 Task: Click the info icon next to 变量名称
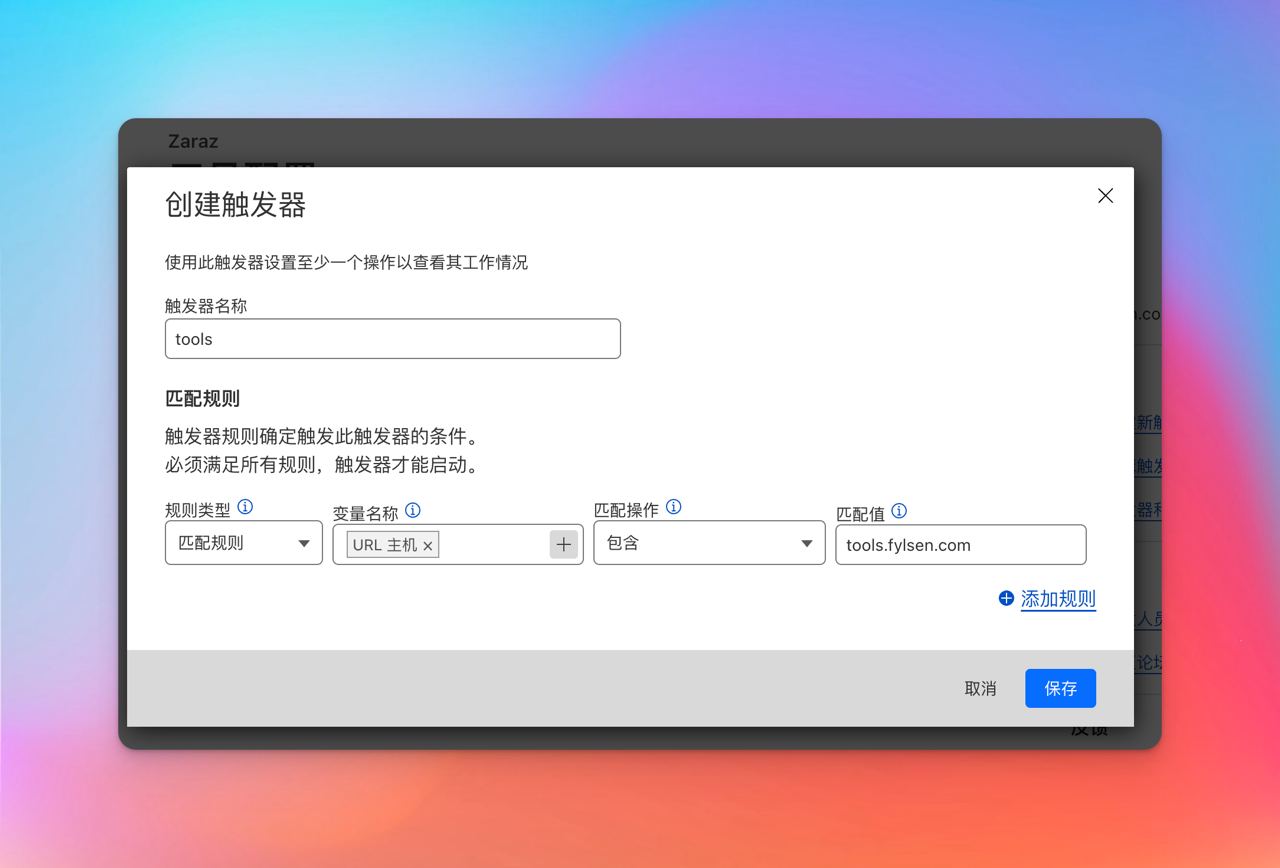pos(412,511)
